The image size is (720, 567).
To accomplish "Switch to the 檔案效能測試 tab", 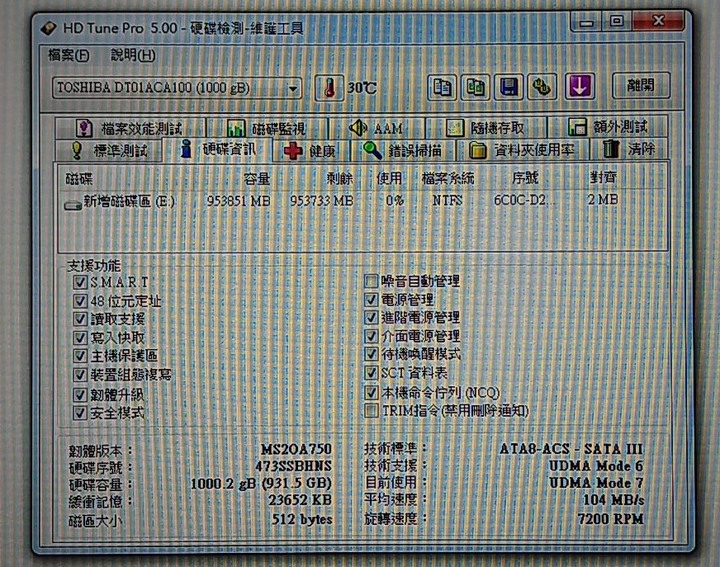I will pos(130,128).
